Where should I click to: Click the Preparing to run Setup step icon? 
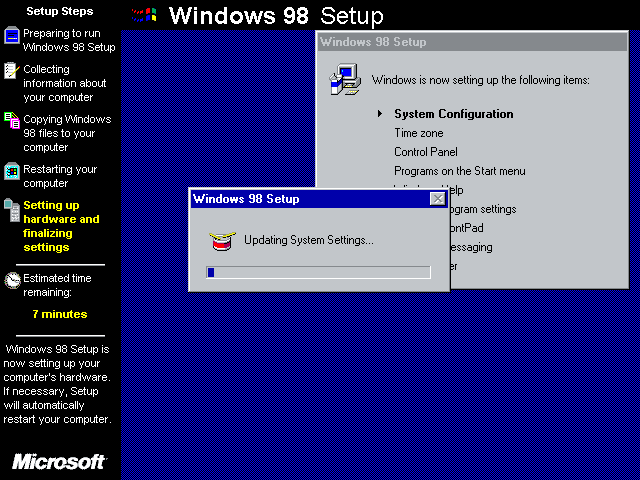coord(12,36)
